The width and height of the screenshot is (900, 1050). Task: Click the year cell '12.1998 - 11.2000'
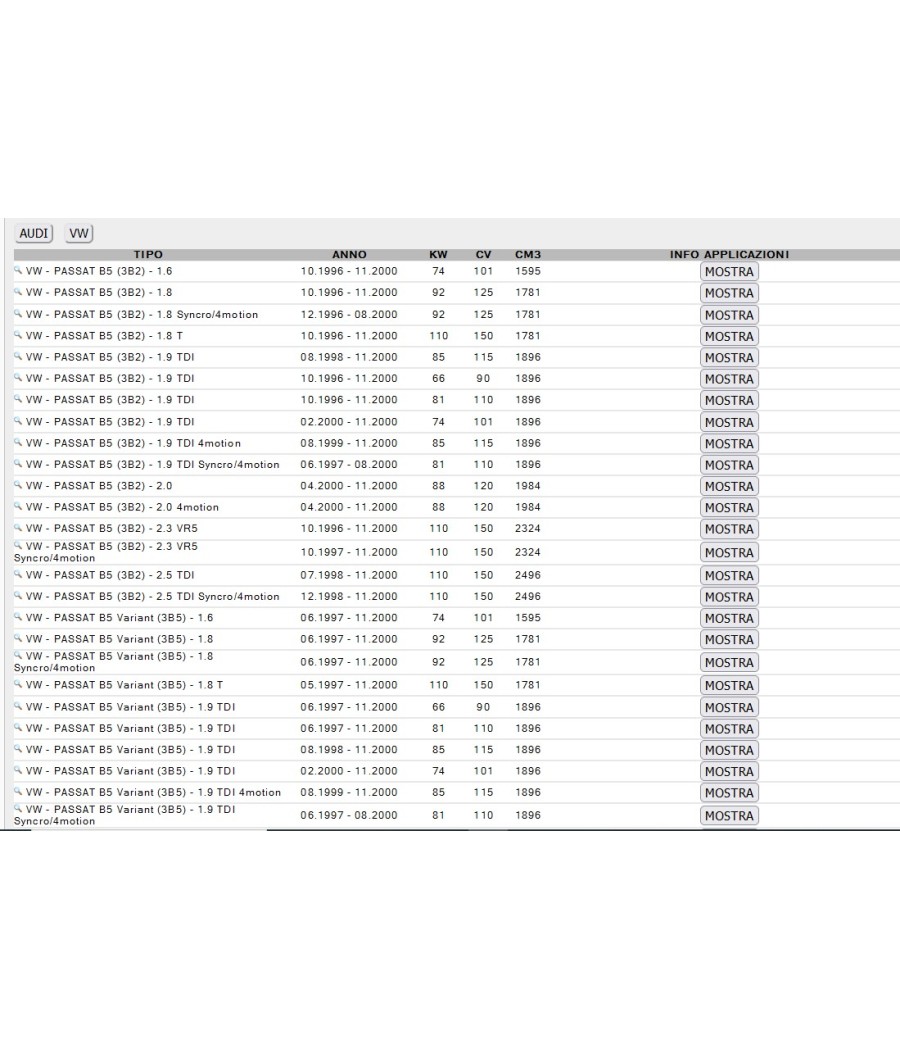click(349, 597)
